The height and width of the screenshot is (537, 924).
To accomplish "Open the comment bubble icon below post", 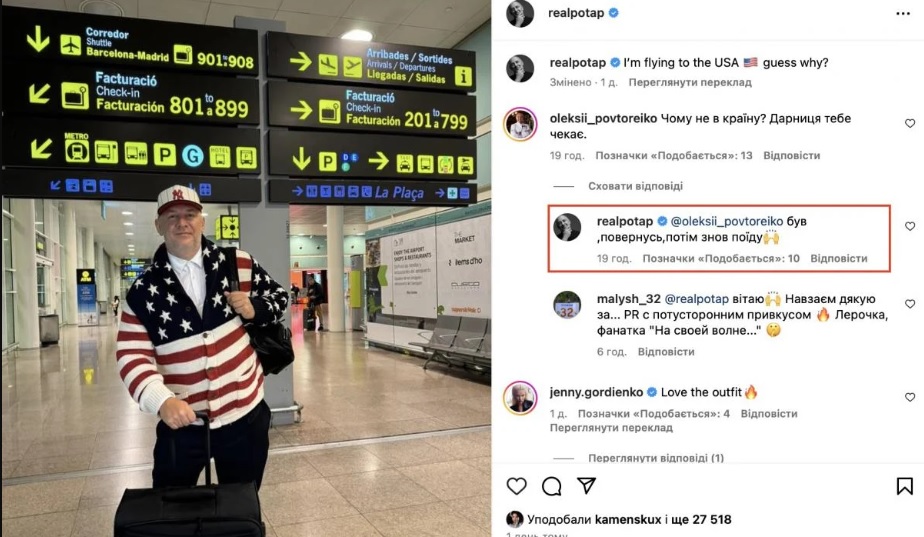I will 552,486.
